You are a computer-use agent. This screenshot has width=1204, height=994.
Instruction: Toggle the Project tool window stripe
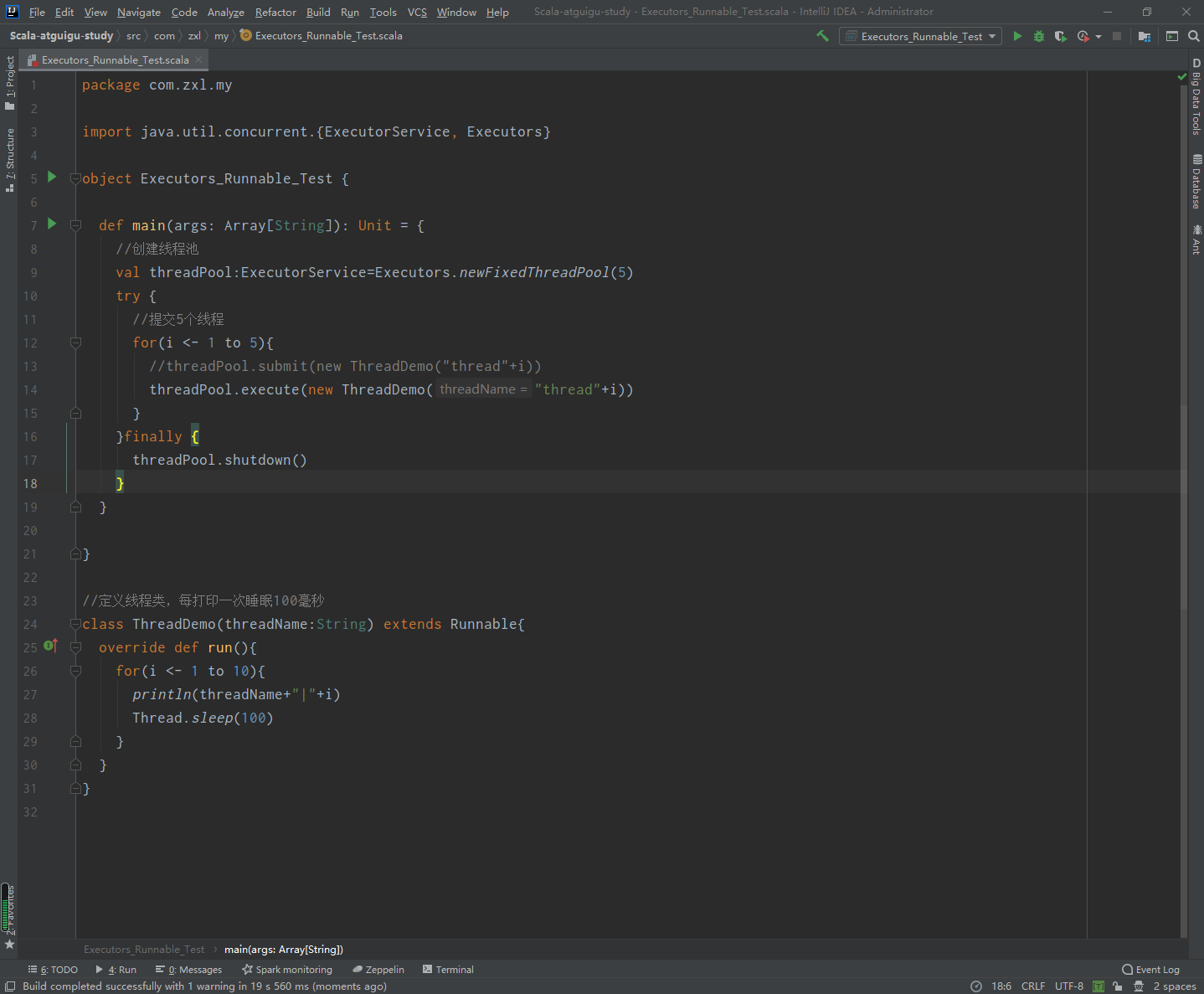(x=9, y=82)
